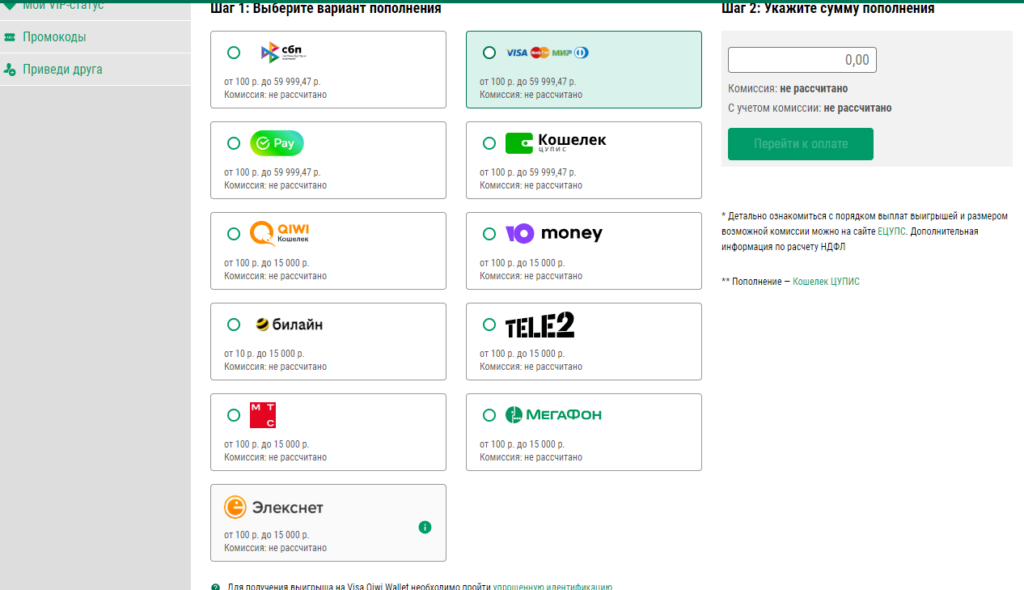Select the МегаФон radio button
The image size is (1024, 590).
click(488, 416)
